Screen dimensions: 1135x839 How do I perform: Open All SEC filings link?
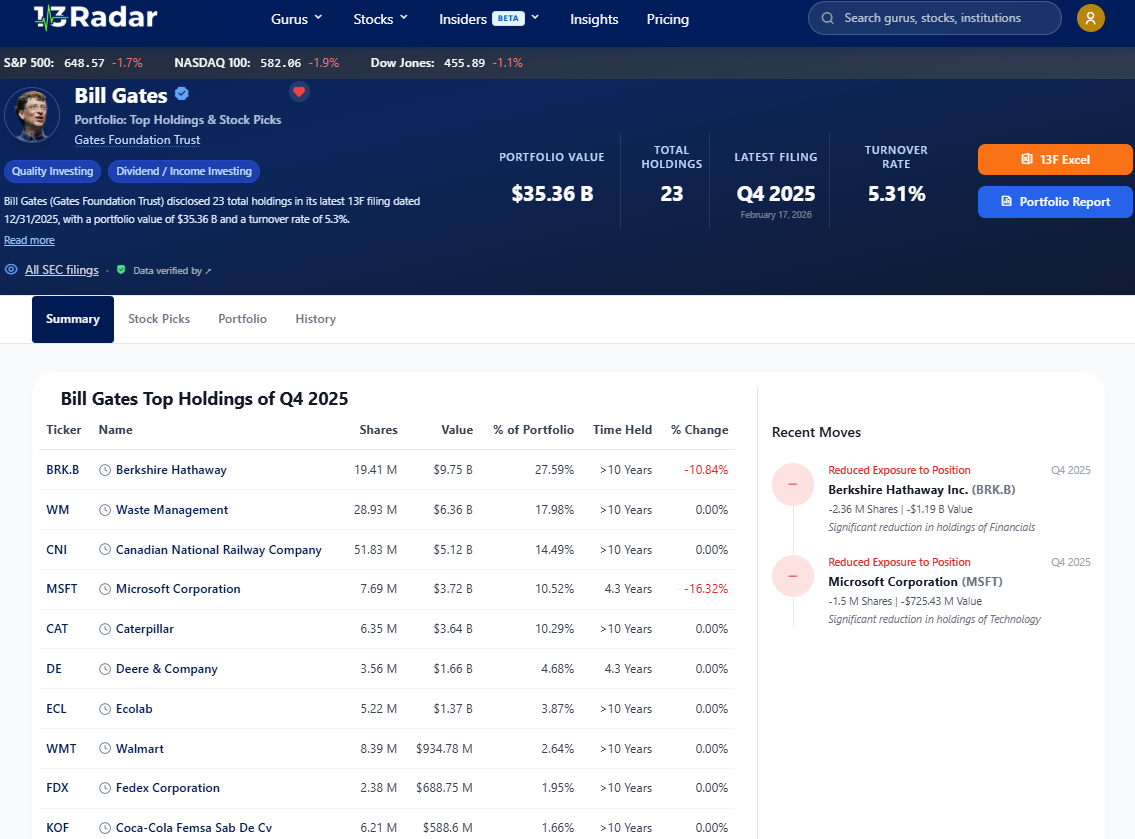[62, 270]
